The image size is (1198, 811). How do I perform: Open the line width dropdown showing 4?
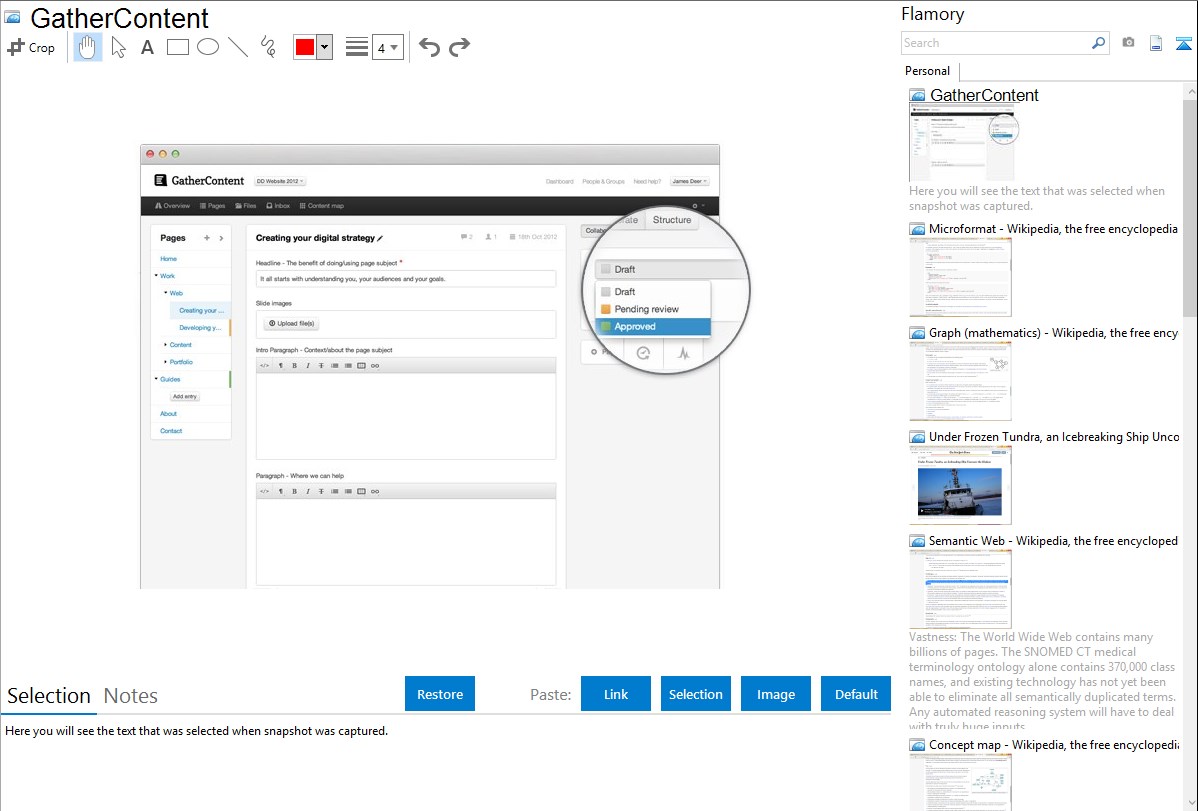pos(388,47)
